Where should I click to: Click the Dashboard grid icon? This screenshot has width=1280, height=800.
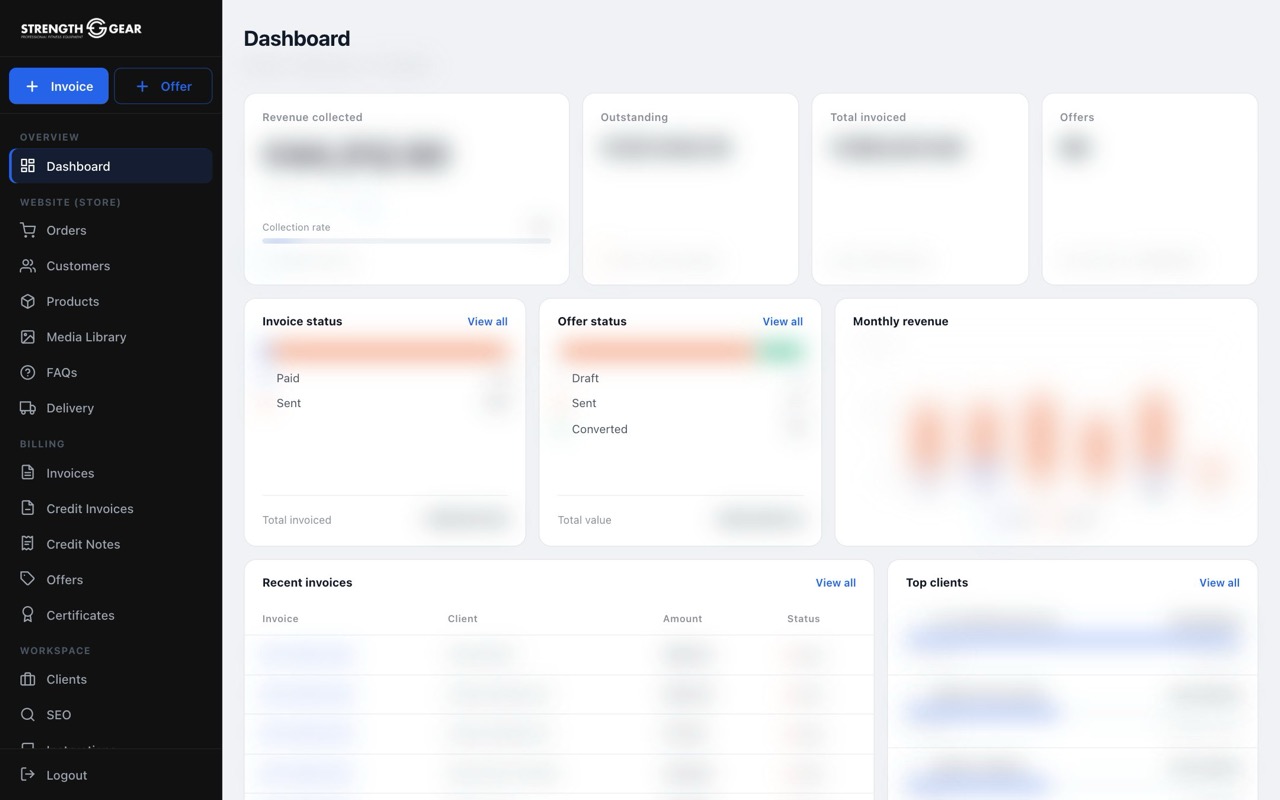pyautogui.click(x=28, y=166)
